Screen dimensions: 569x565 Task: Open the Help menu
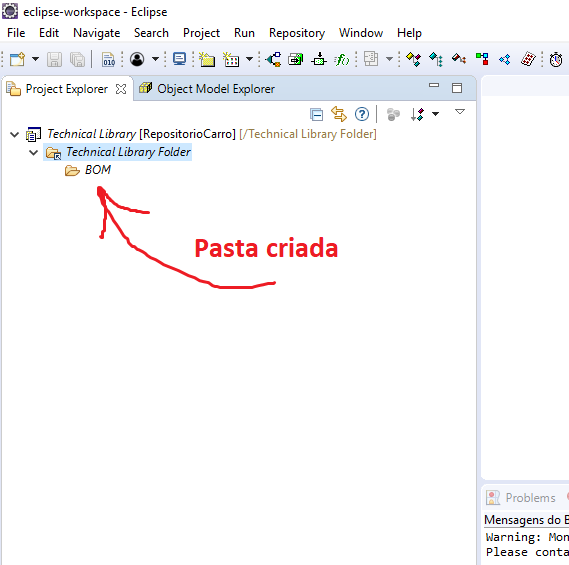(409, 33)
